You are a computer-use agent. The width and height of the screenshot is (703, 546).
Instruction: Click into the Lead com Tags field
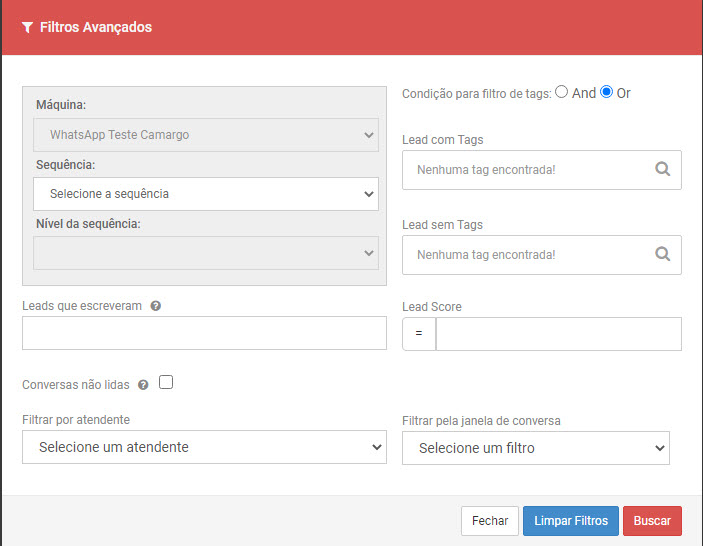[525, 170]
